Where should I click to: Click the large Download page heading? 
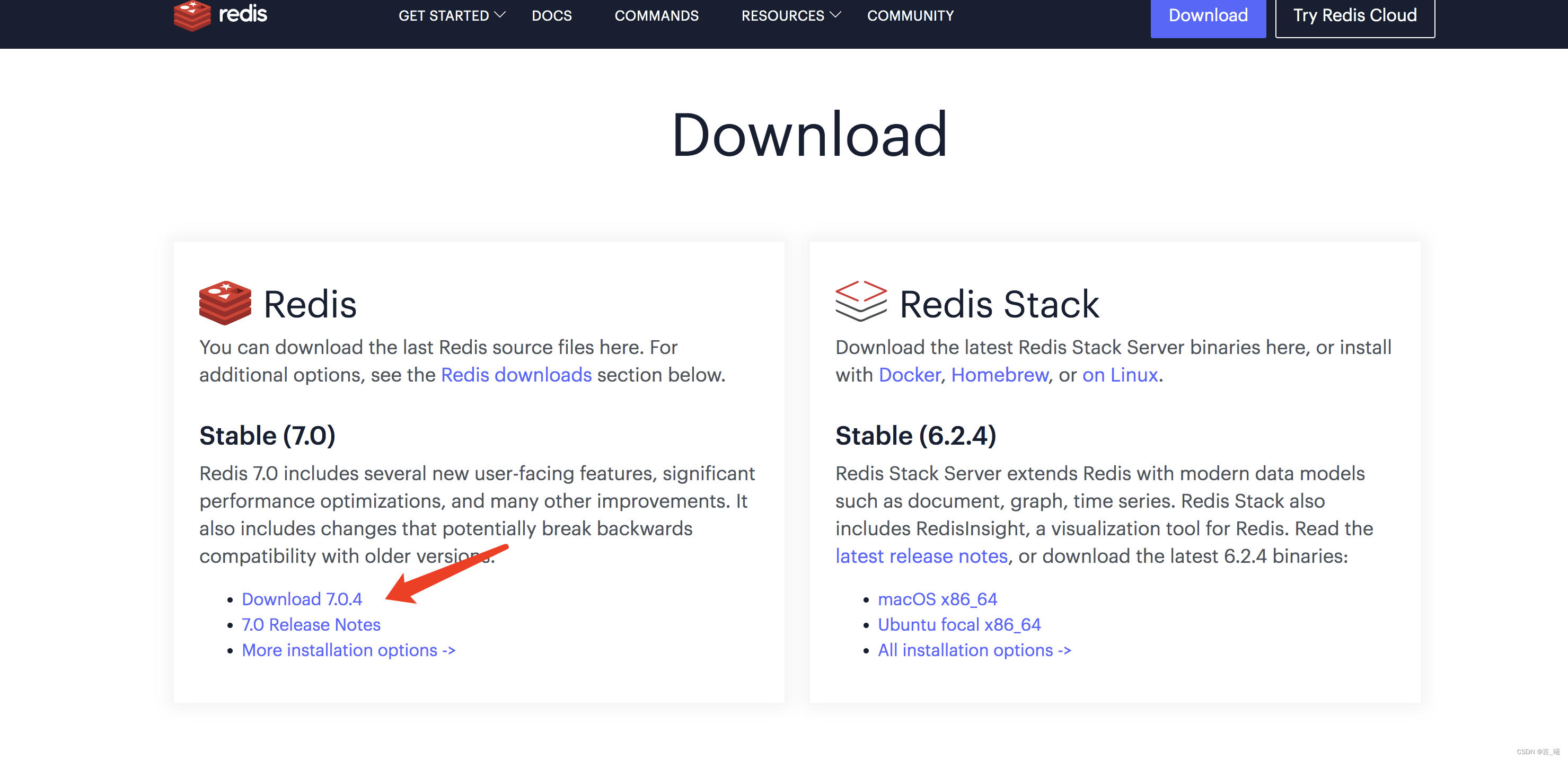click(x=809, y=135)
